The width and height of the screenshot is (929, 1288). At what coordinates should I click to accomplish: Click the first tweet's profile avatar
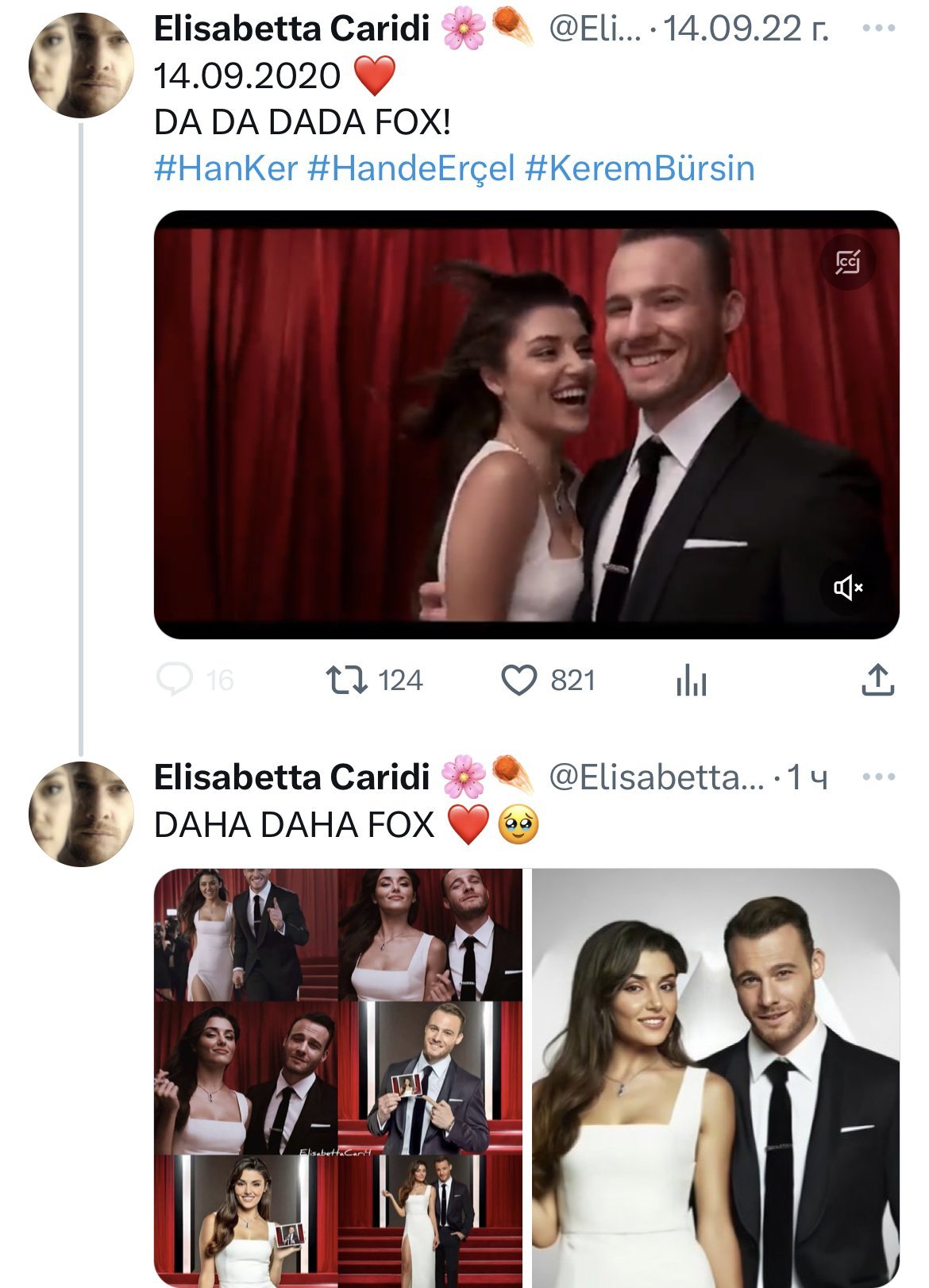click(80, 65)
